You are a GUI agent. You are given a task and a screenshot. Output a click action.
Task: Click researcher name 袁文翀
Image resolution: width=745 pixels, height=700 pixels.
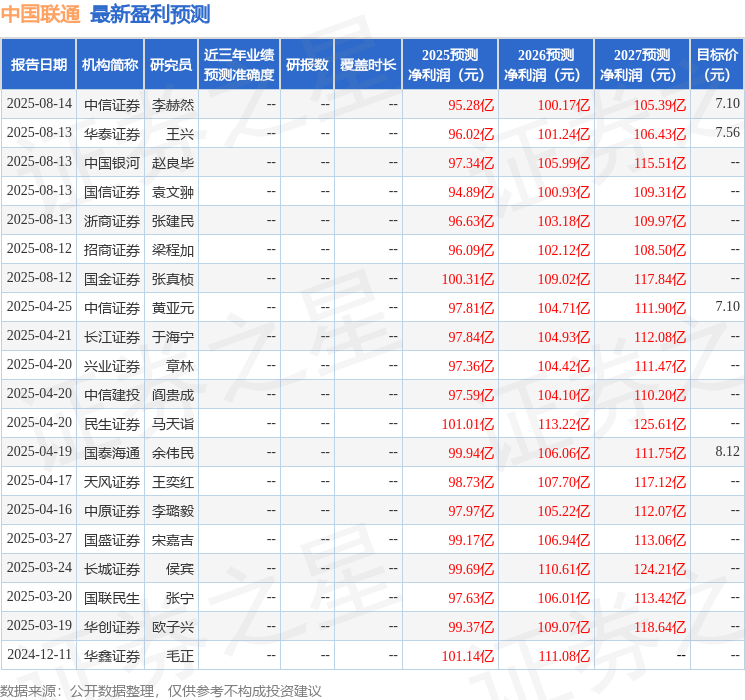[x=172, y=192]
